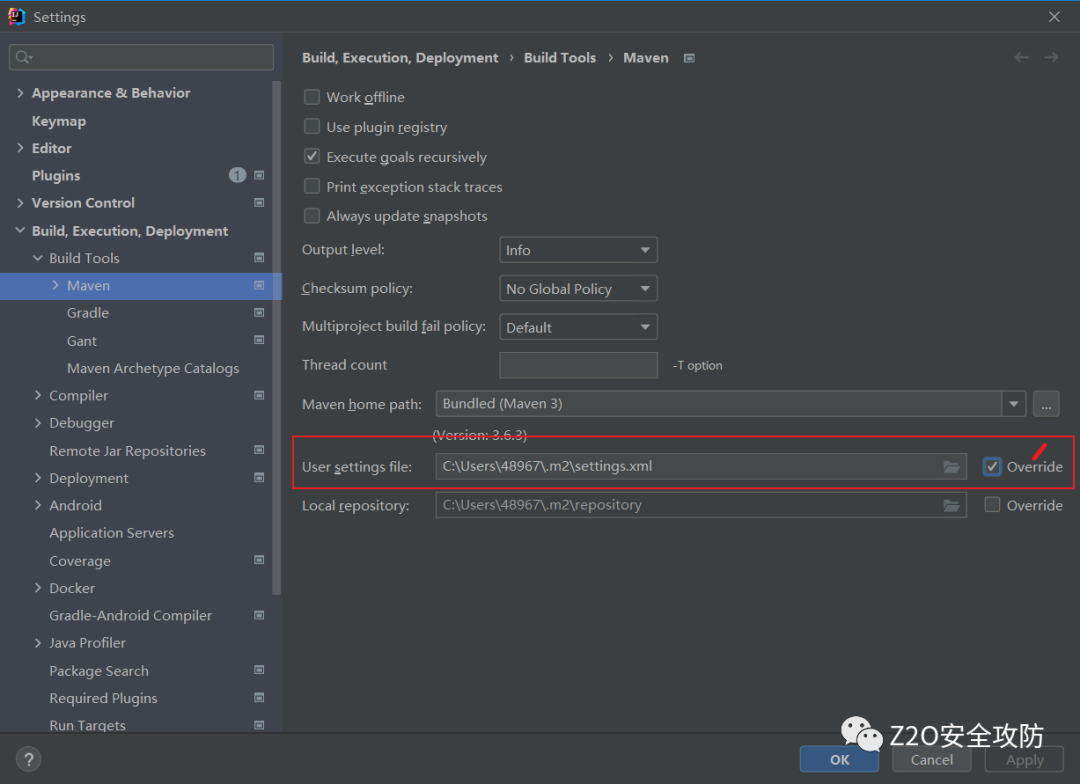Click Package Search project-settings icon
Screen dimensions: 1080x784
coord(259,670)
